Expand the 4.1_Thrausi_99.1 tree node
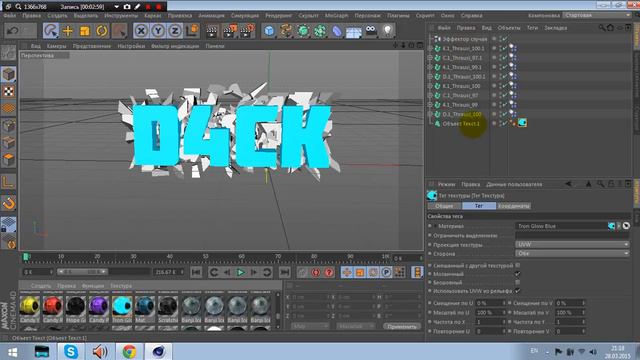The width and height of the screenshot is (640, 360). [430, 67]
